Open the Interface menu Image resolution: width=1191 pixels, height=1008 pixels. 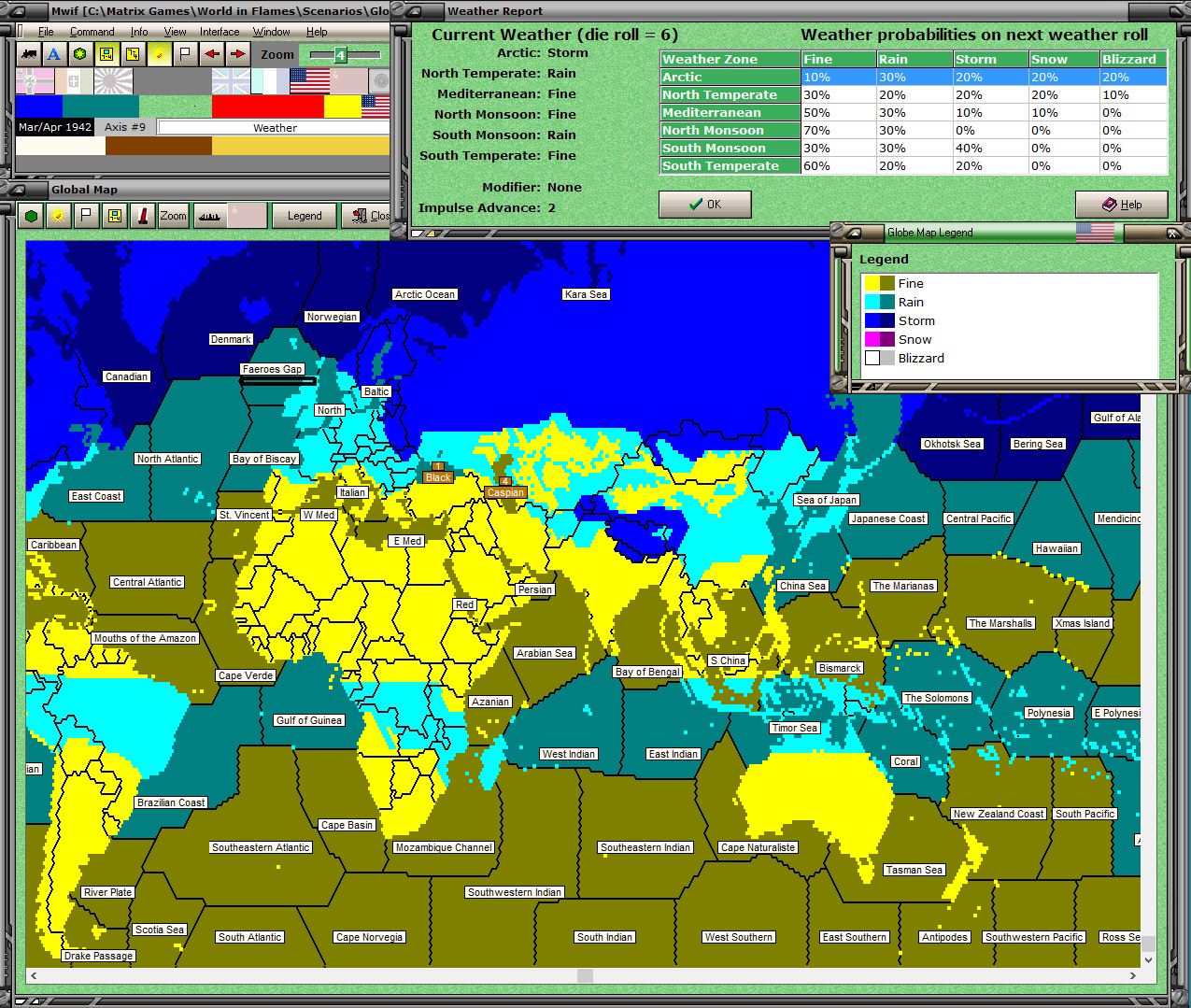click(220, 32)
